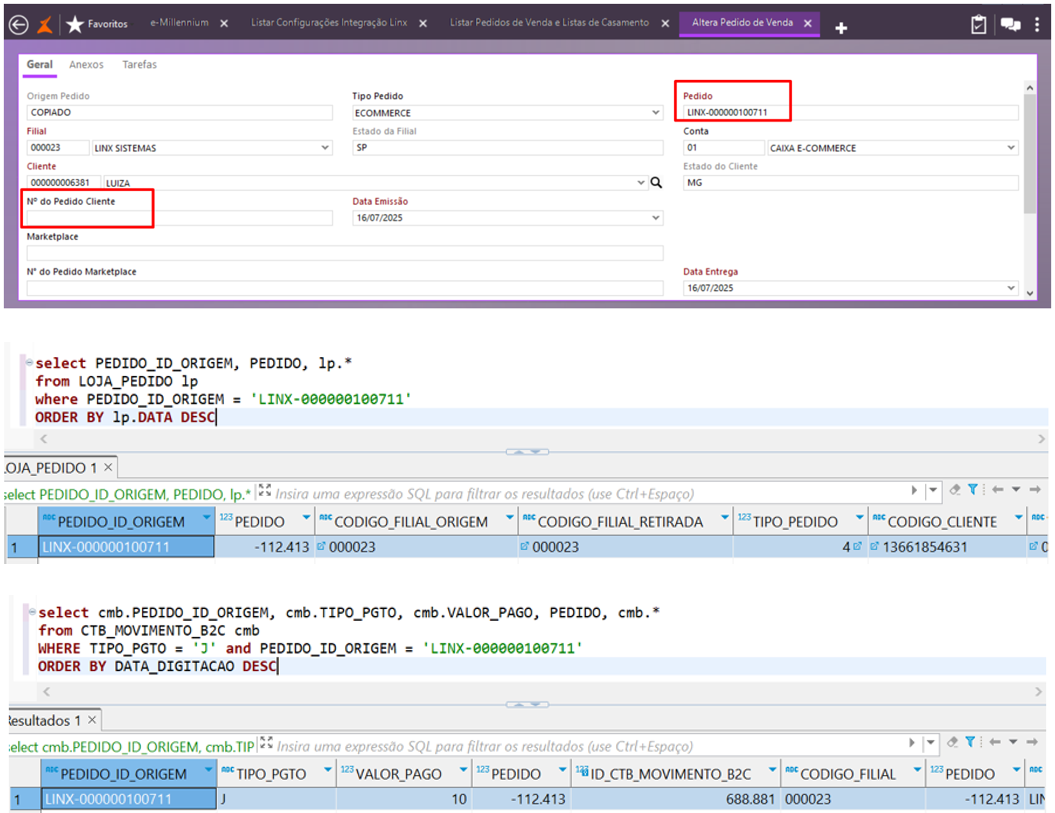Open the clipboard tasks icon
Image resolution: width=1055 pixels, height=813 pixels.
point(978,24)
